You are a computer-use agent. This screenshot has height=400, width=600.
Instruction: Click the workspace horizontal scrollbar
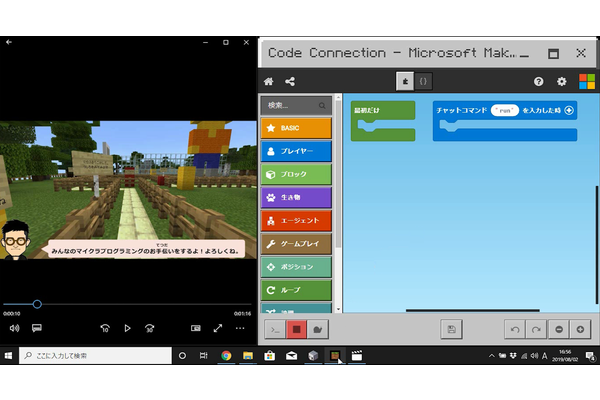473,310
